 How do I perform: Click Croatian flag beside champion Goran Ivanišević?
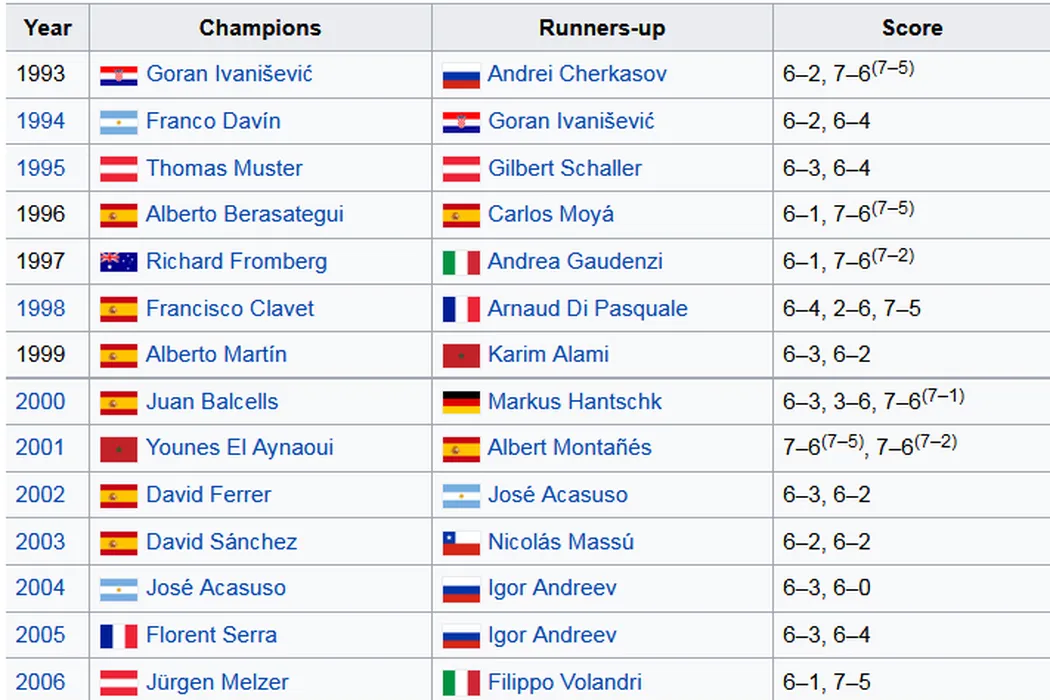click(x=118, y=75)
